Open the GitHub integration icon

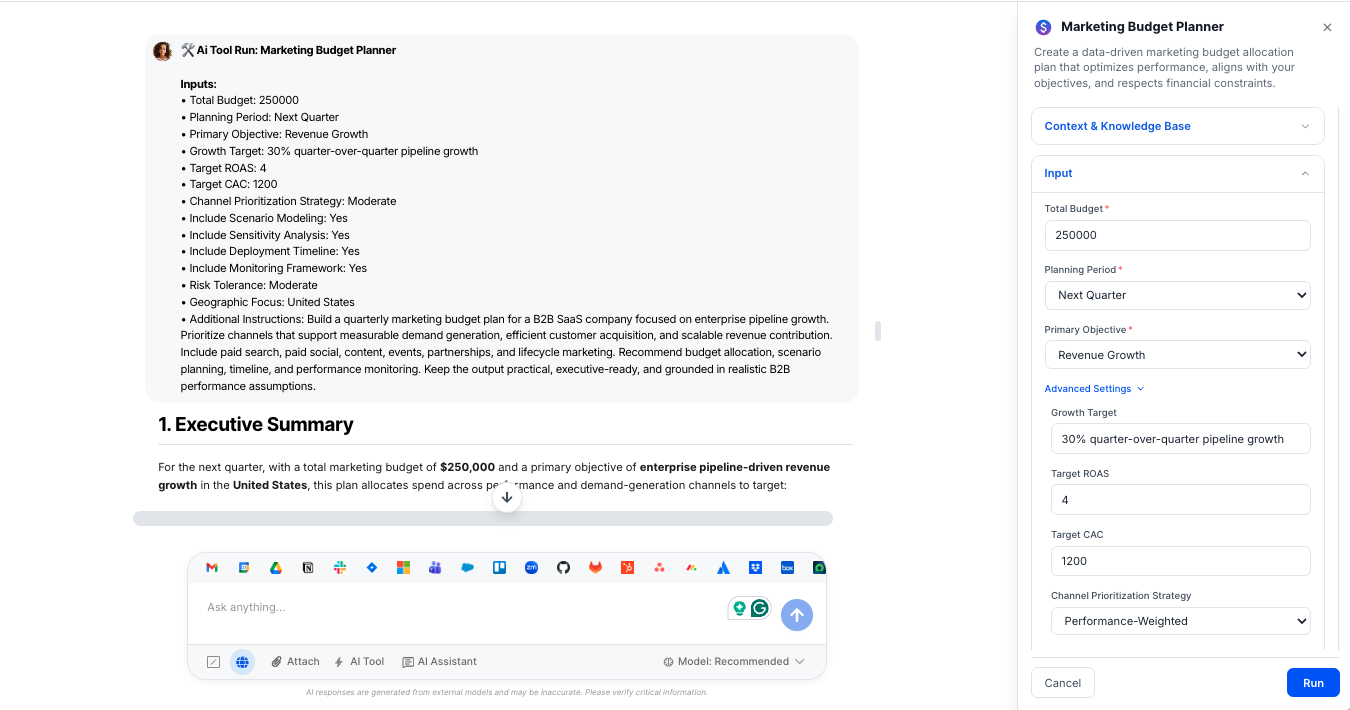coord(563,567)
